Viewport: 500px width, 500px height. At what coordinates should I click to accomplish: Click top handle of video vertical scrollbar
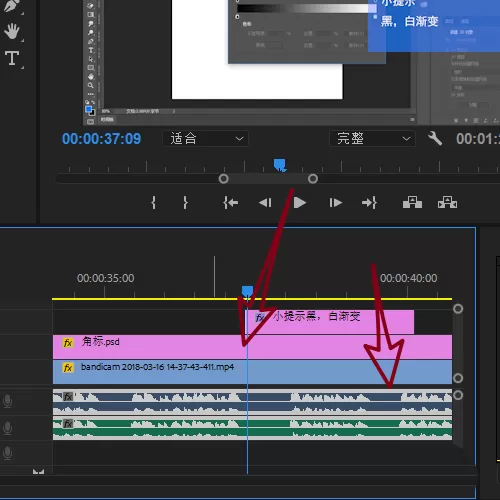[x=458, y=309]
